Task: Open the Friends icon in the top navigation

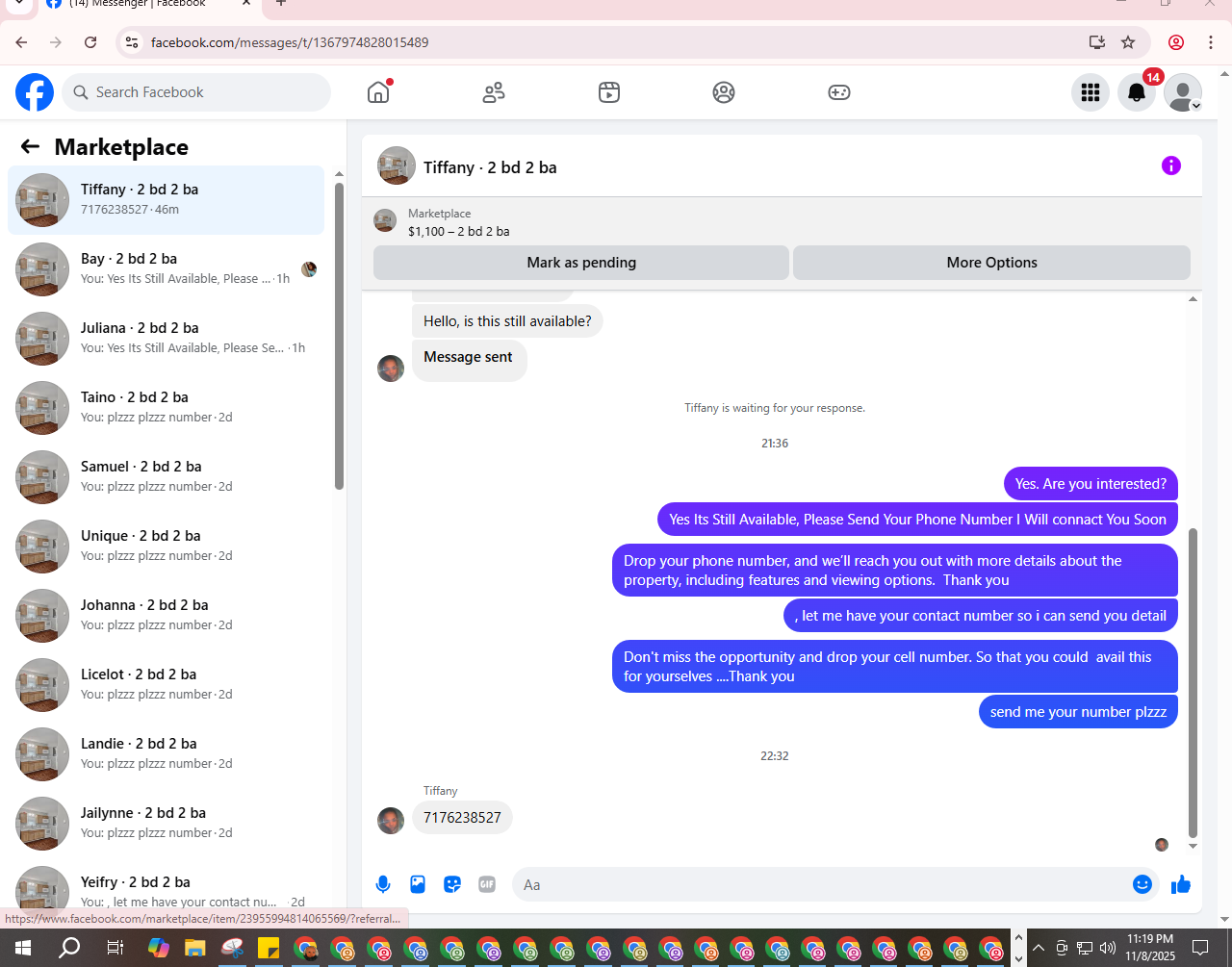Action: pyautogui.click(x=494, y=92)
